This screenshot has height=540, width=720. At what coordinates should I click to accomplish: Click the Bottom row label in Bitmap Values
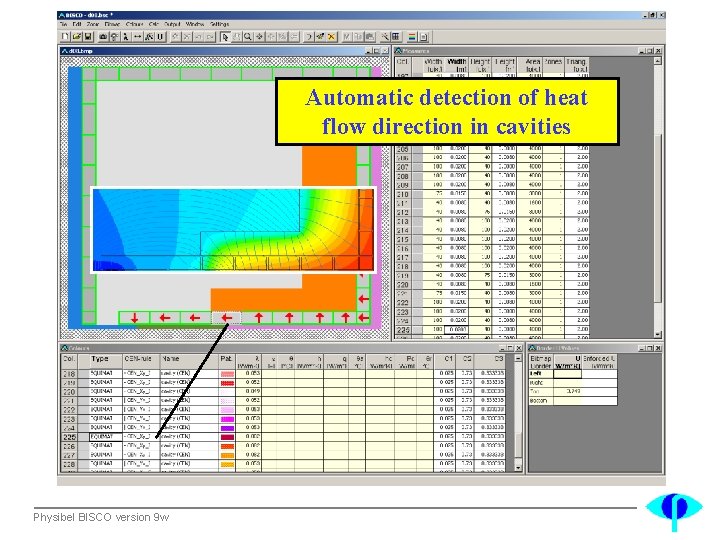[541, 400]
